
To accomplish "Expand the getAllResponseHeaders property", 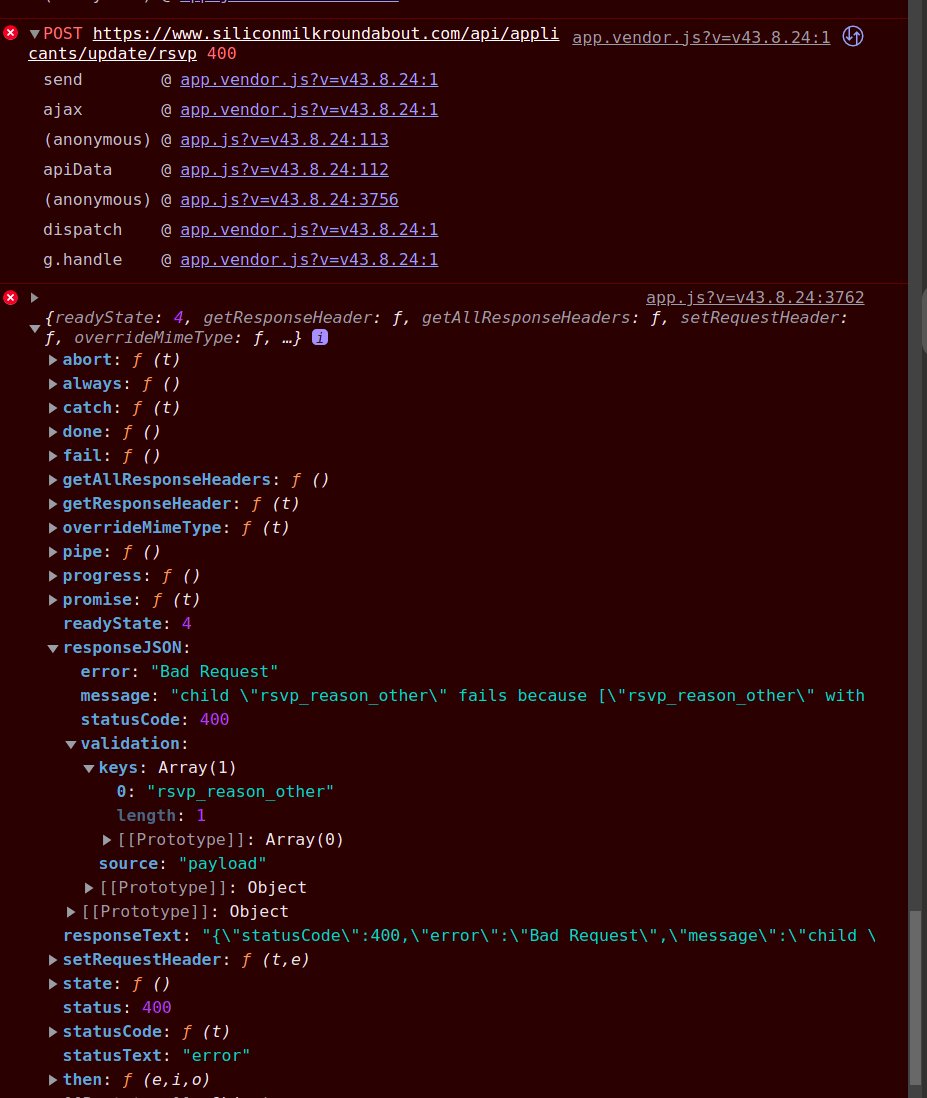I will pos(53,480).
